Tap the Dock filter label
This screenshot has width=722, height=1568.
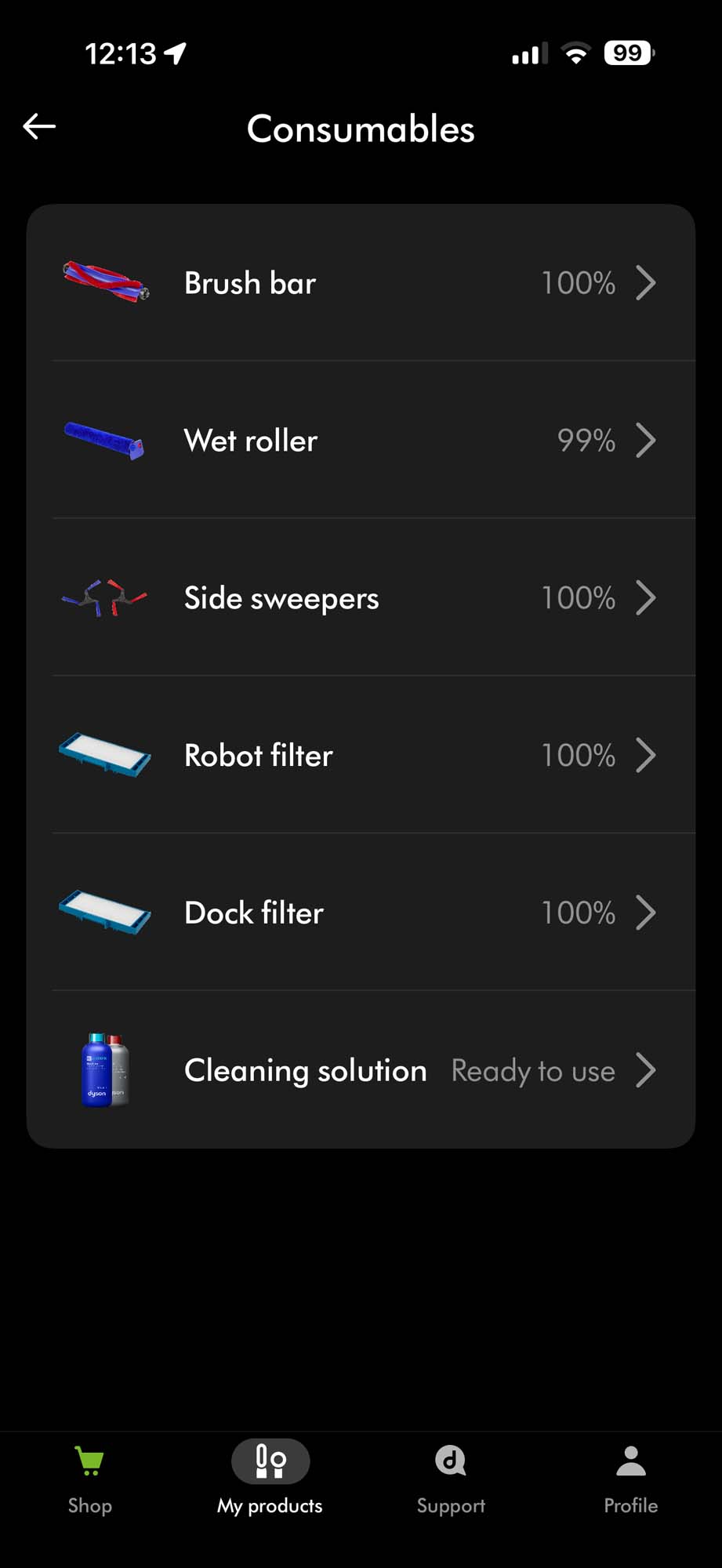pos(253,913)
